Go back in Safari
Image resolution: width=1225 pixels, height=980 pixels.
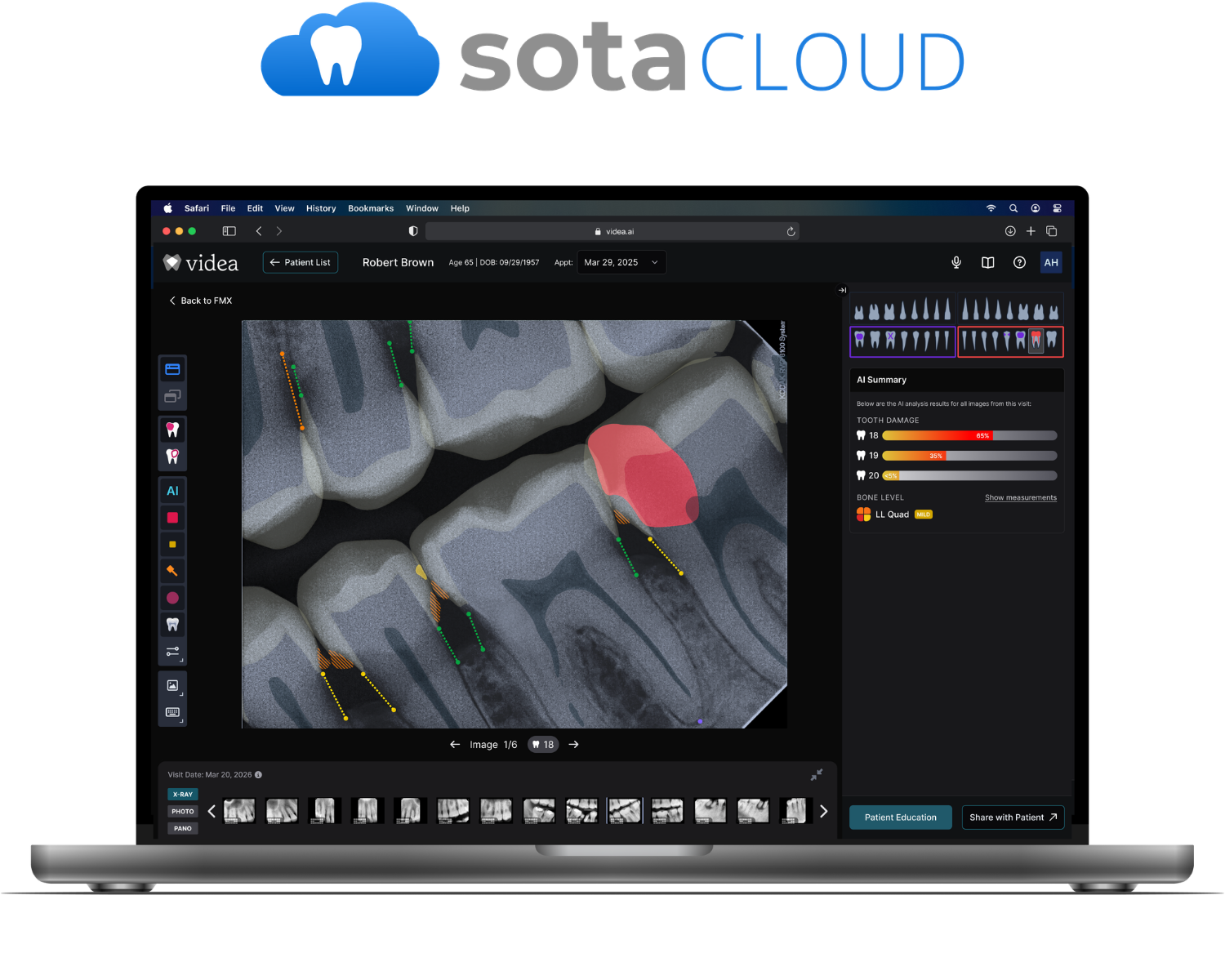259,231
